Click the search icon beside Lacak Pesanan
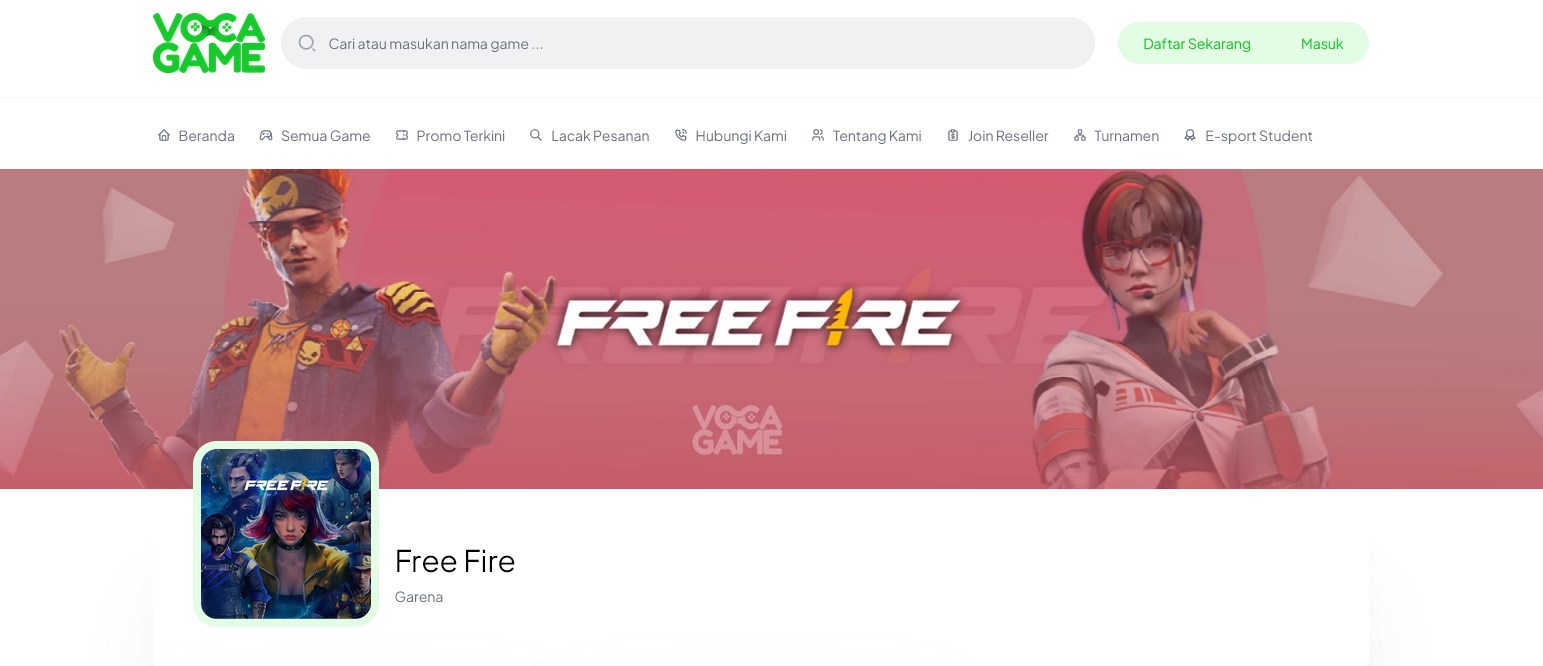 pos(536,135)
